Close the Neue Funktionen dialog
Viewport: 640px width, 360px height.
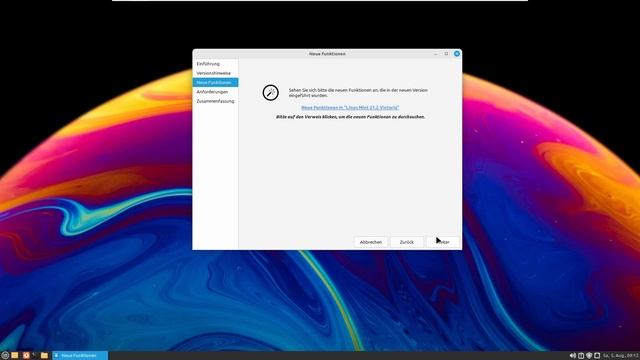pyautogui.click(x=457, y=54)
